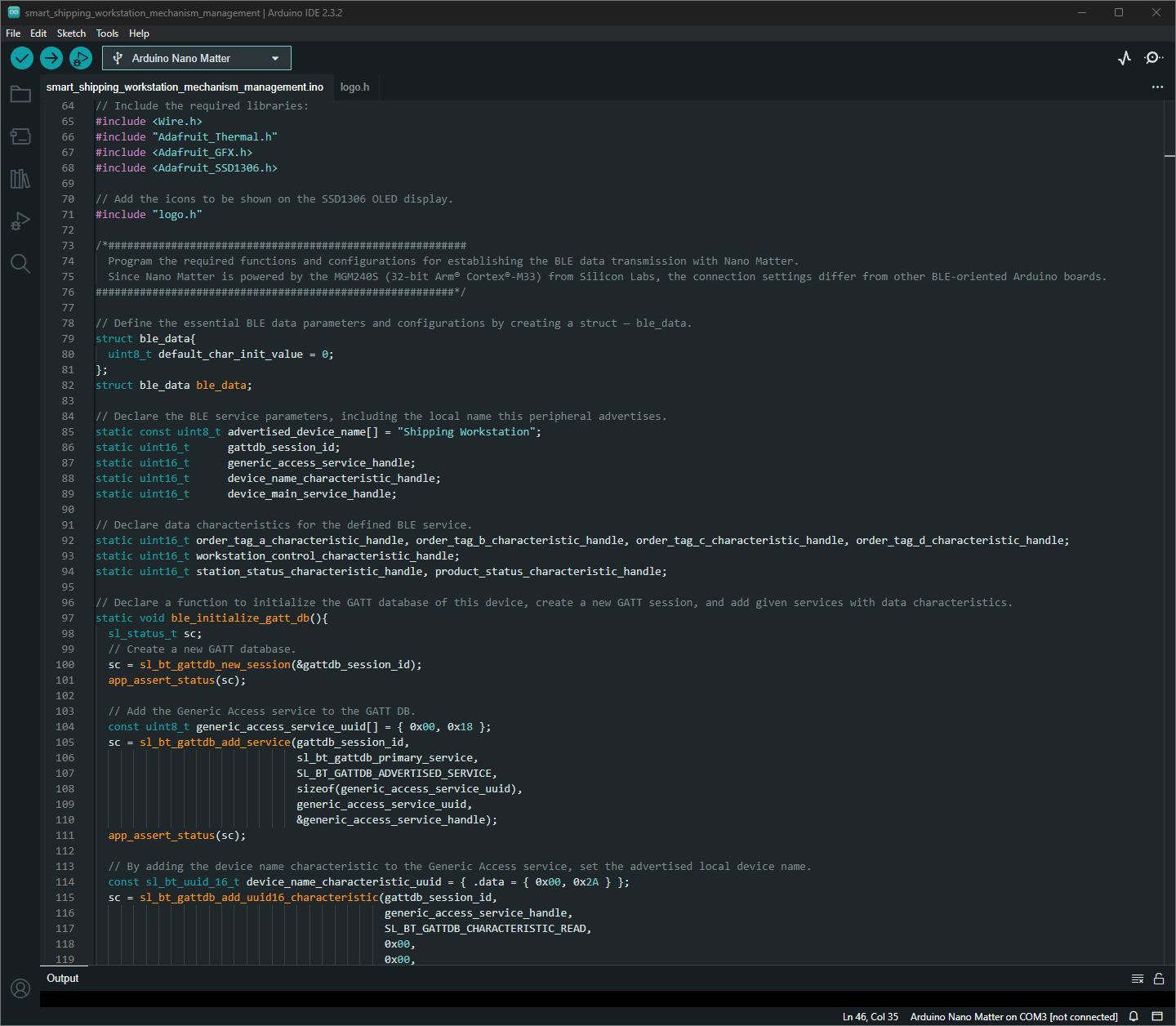Open the Sketchbook folder sidebar panel
The image size is (1176, 1026).
point(20,94)
